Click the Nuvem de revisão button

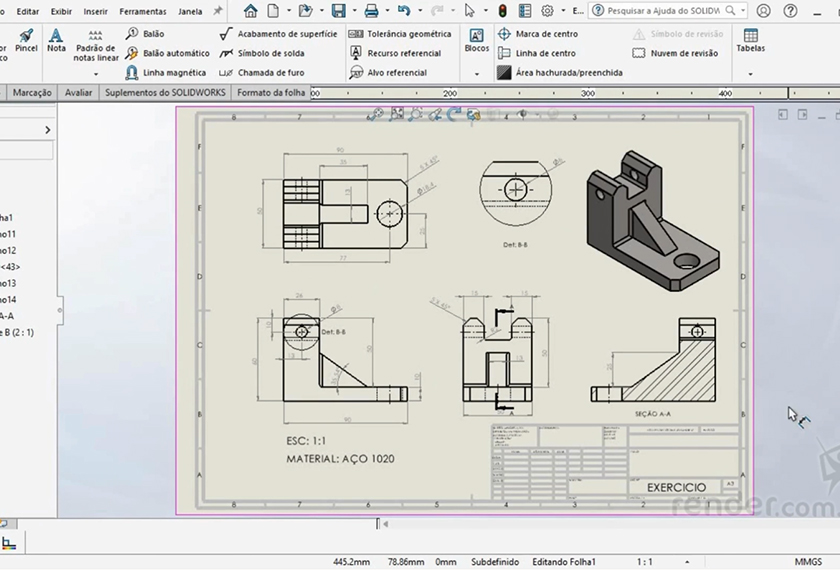pyautogui.click(x=683, y=53)
